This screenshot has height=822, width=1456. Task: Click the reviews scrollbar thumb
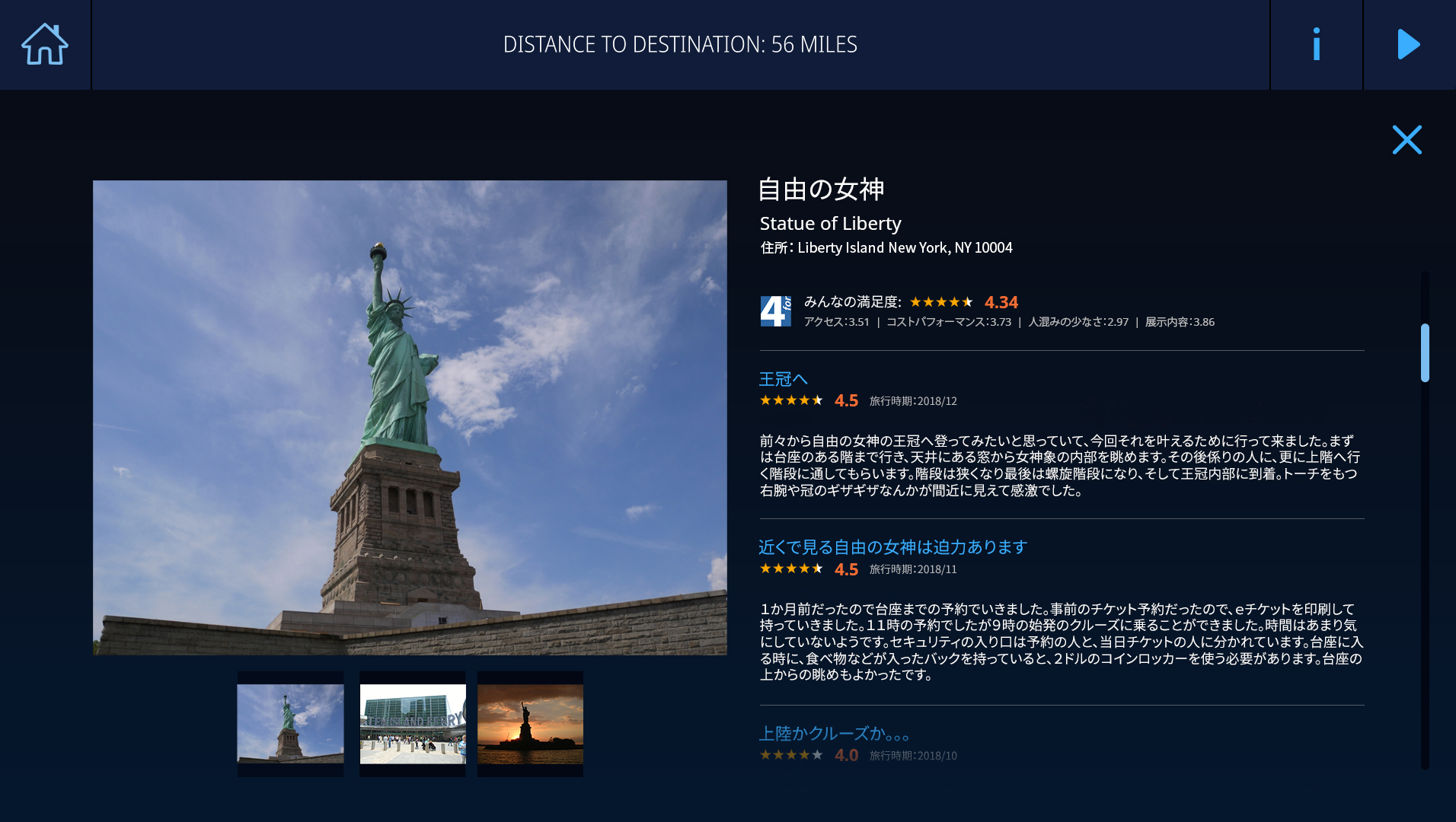pos(1425,352)
